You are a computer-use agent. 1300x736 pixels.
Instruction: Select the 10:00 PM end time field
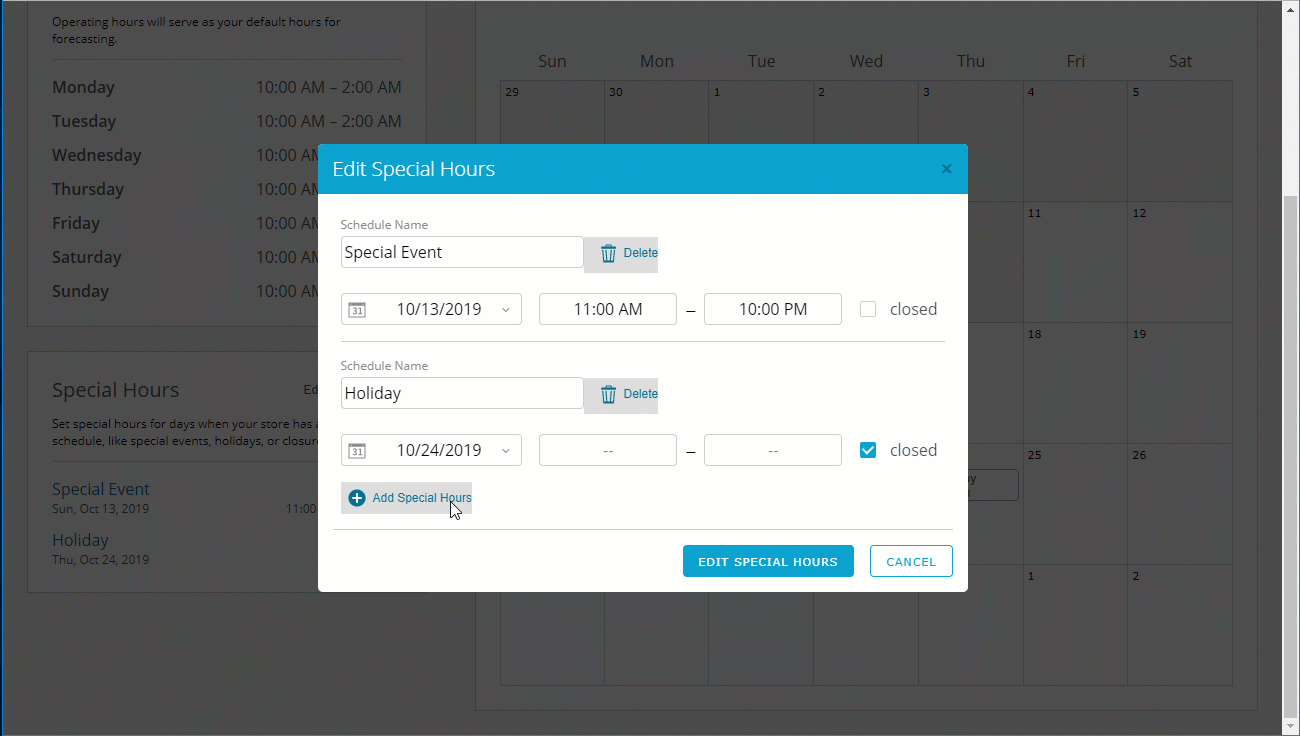(x=772, y=309)
